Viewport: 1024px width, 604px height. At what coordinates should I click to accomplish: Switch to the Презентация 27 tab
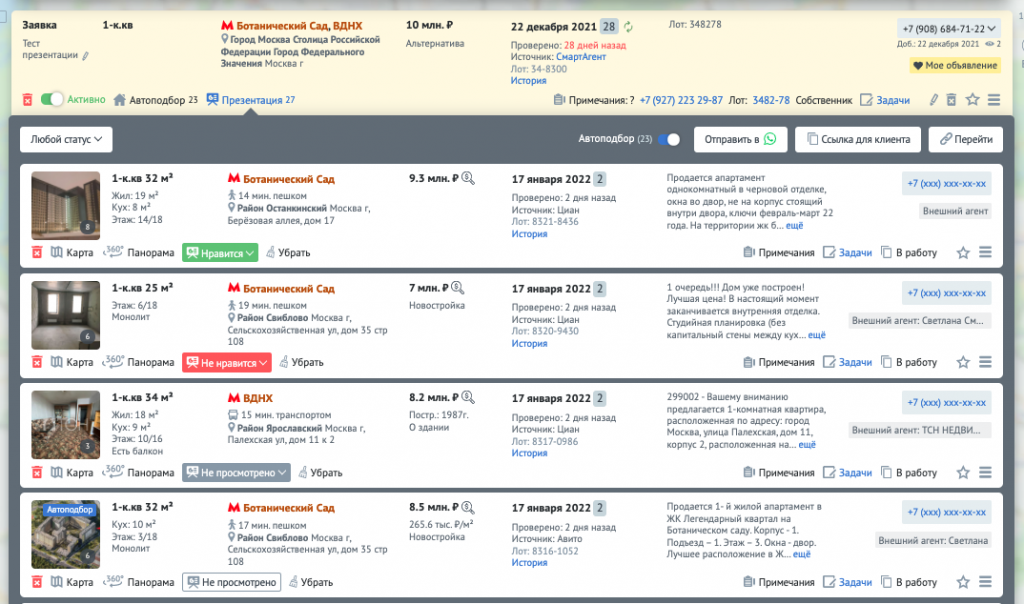click(250, 100)
